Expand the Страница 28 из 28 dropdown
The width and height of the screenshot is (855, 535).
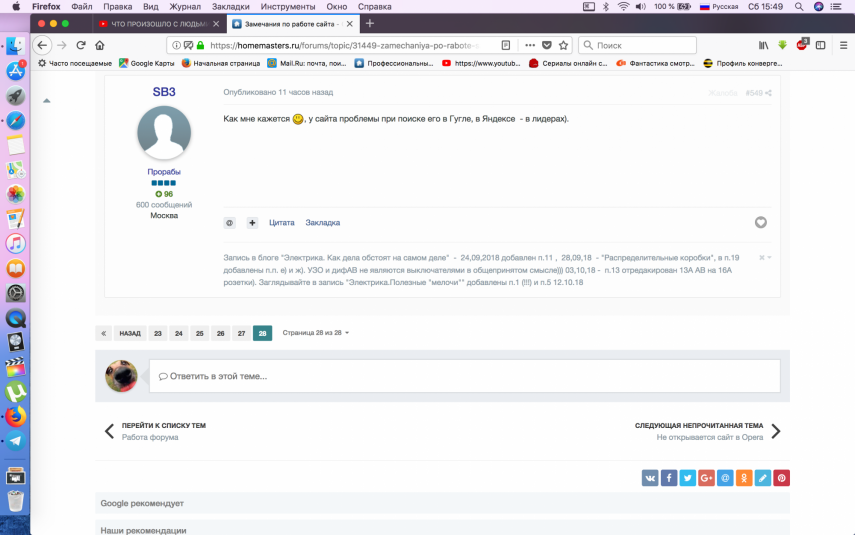[315, 333]
